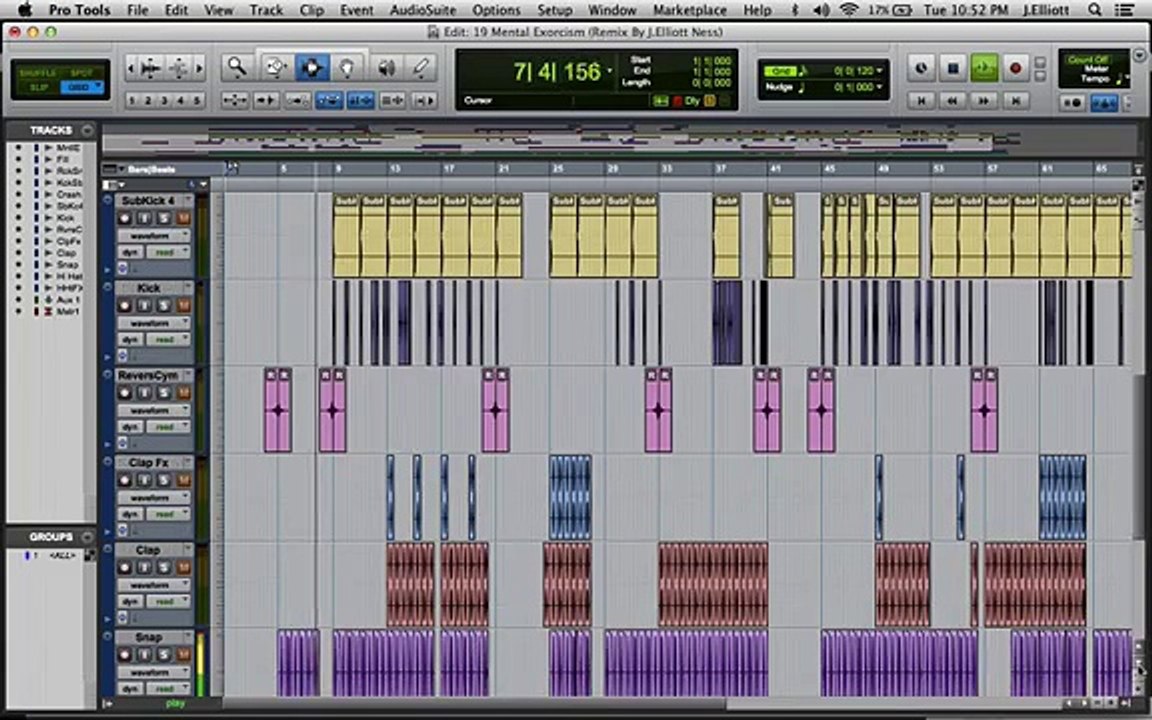Toggle Grid edit mode
Image resolution: width=1152 pixels, height=720 pixels.
click(82, 87)
